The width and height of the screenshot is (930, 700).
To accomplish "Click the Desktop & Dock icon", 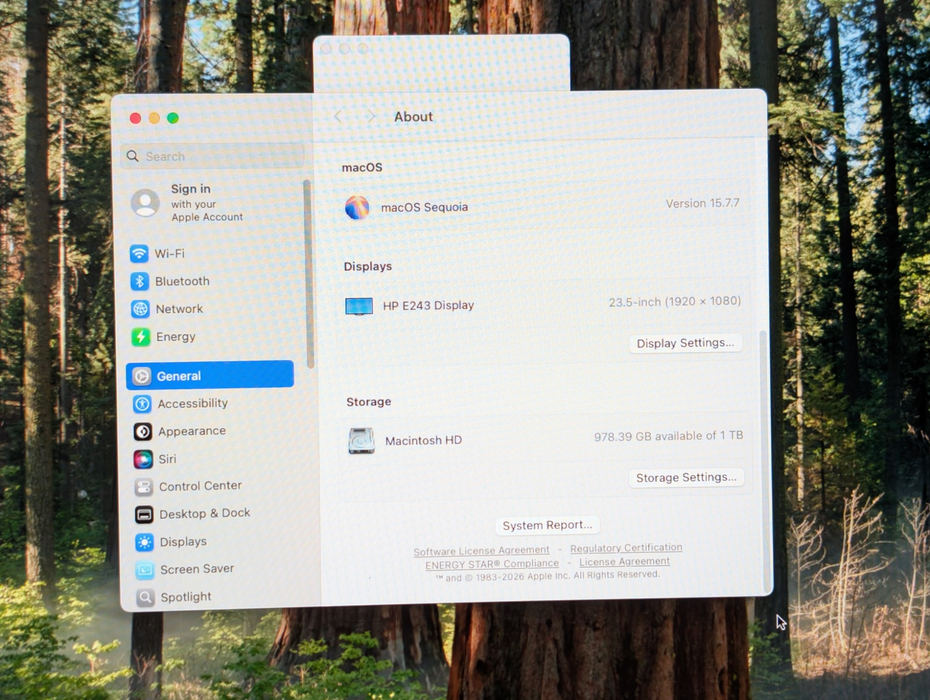I will [x=144, y=514].
